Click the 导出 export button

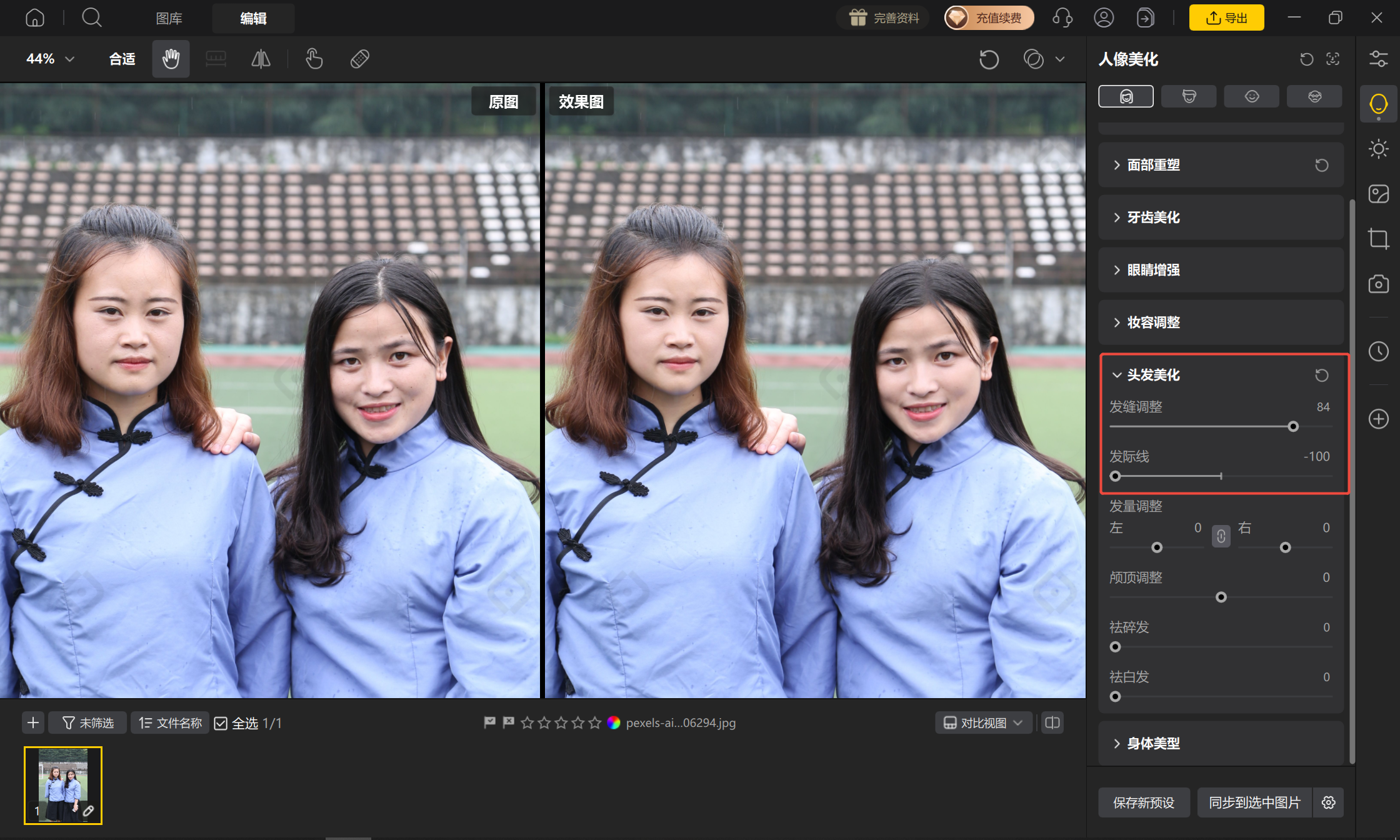pyautogui.click(x=1226, y=17)
